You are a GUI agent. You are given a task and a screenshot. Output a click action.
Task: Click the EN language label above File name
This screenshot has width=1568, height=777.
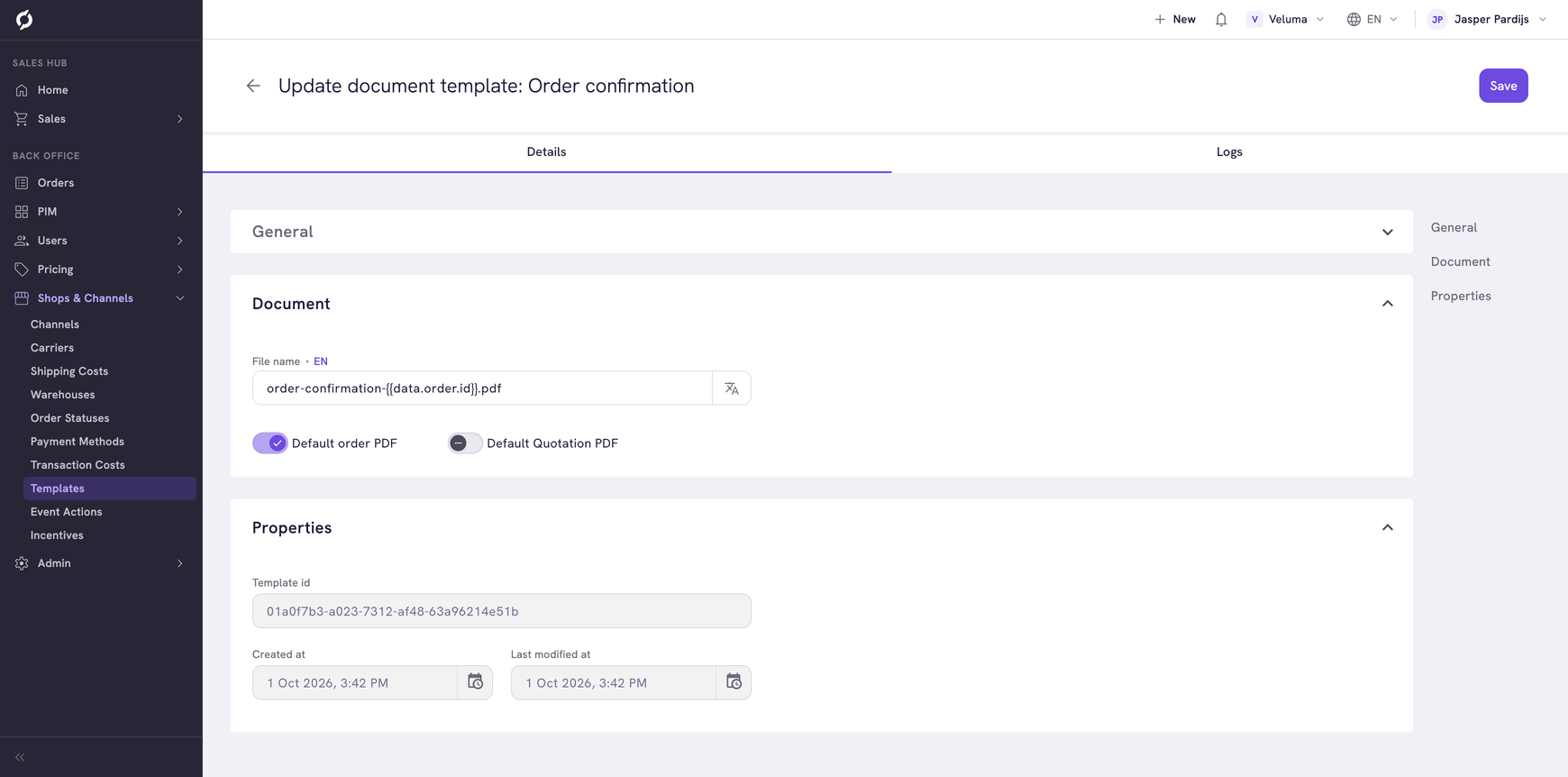(321, 361)
